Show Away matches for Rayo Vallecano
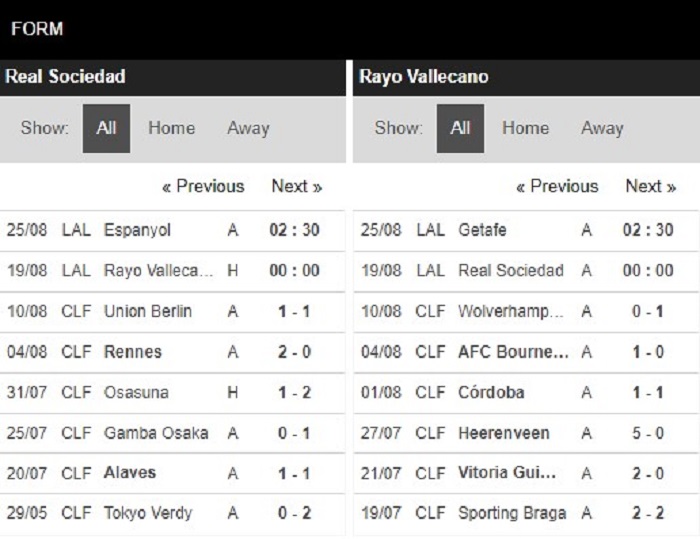The height and width of the screenshot is (539, 700). [x=602, y=128]
